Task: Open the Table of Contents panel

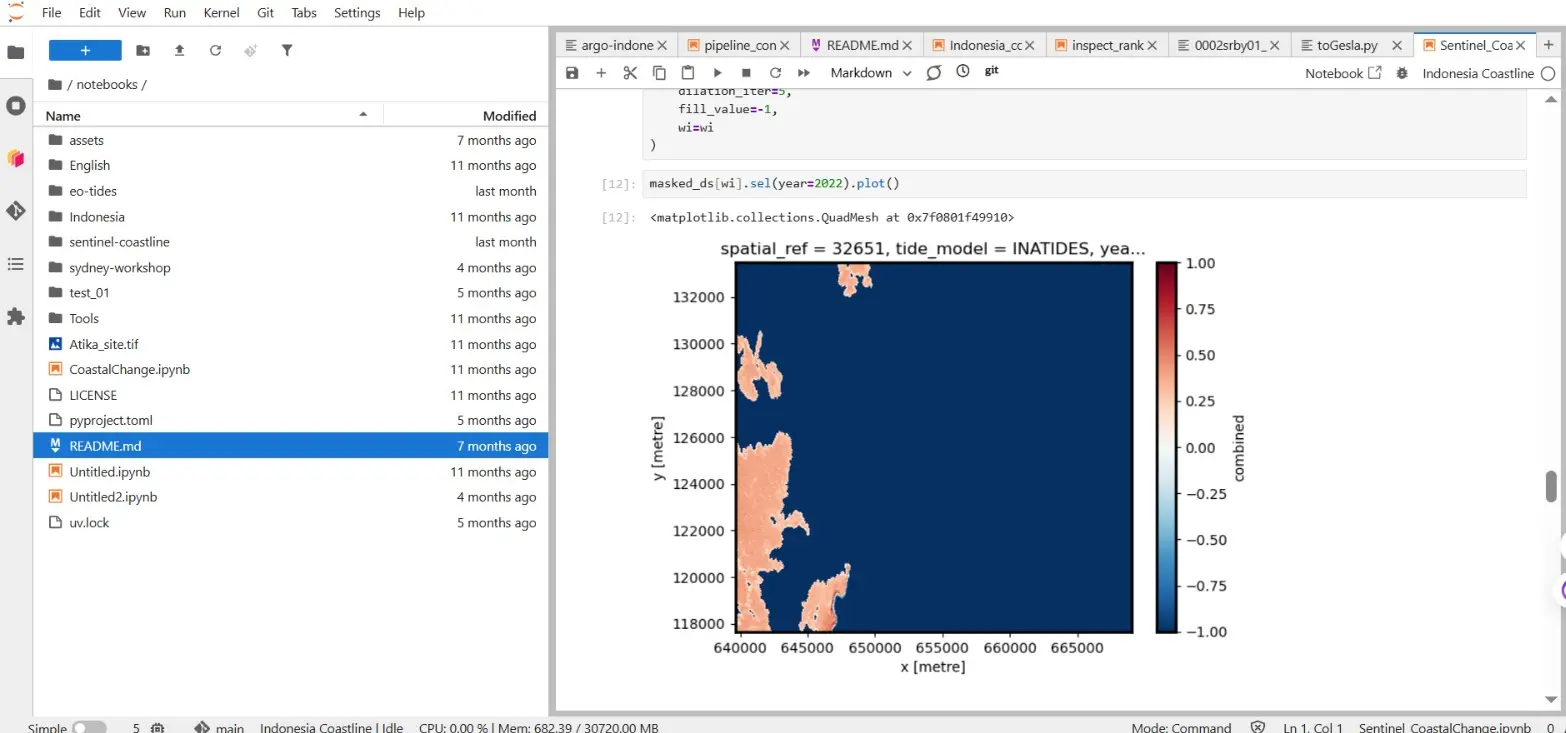Action: pyautogui.click(x=16, y=264)
